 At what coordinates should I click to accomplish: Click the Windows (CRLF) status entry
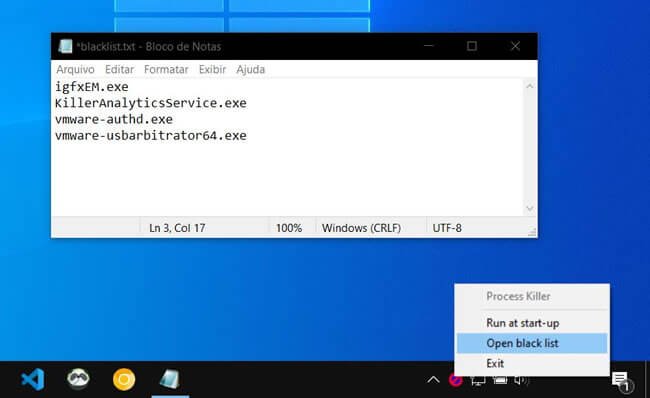[x=361, y=228]
